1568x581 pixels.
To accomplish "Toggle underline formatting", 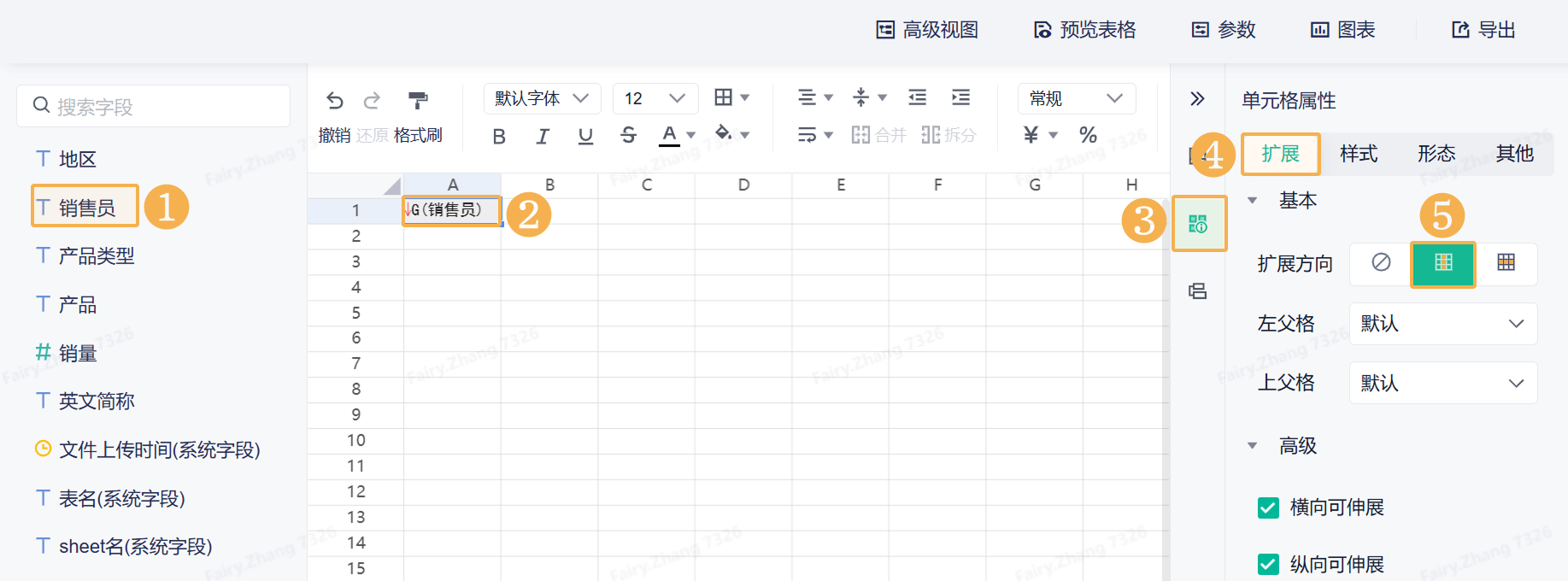I will click(585, 136).
